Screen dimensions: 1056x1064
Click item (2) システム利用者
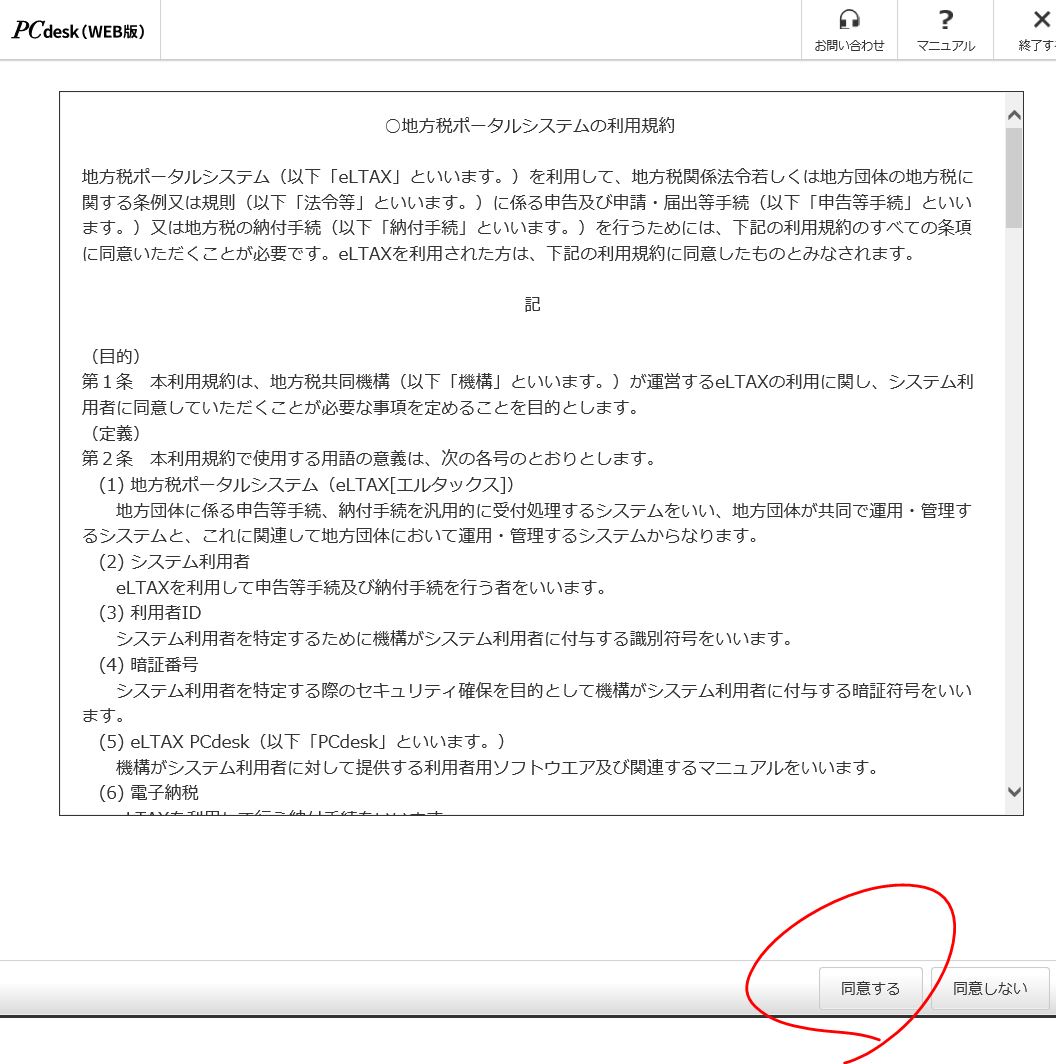[174, 562]
